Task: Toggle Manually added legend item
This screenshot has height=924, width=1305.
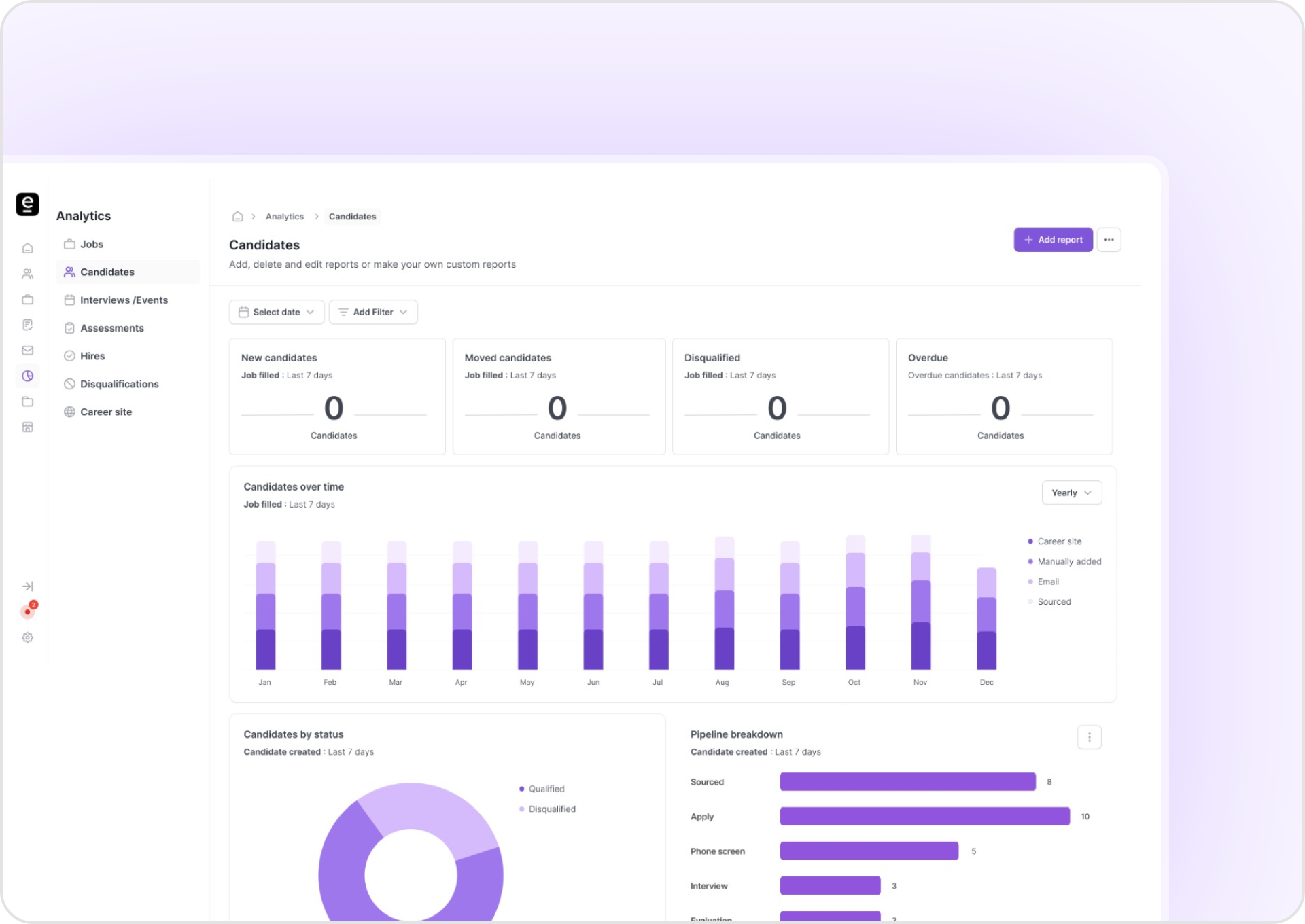Action: tap(1064, 561)
